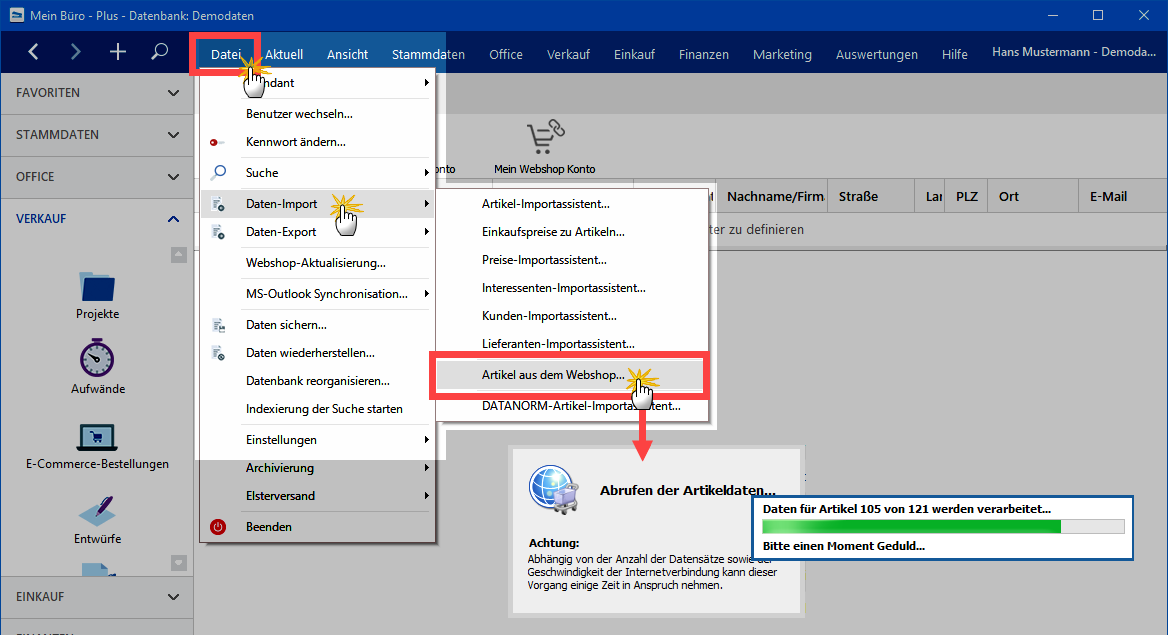Viewport: 1168px width, 635px height.
Task: Click the Daten-Export icon in menu
Action: point(218,233)
